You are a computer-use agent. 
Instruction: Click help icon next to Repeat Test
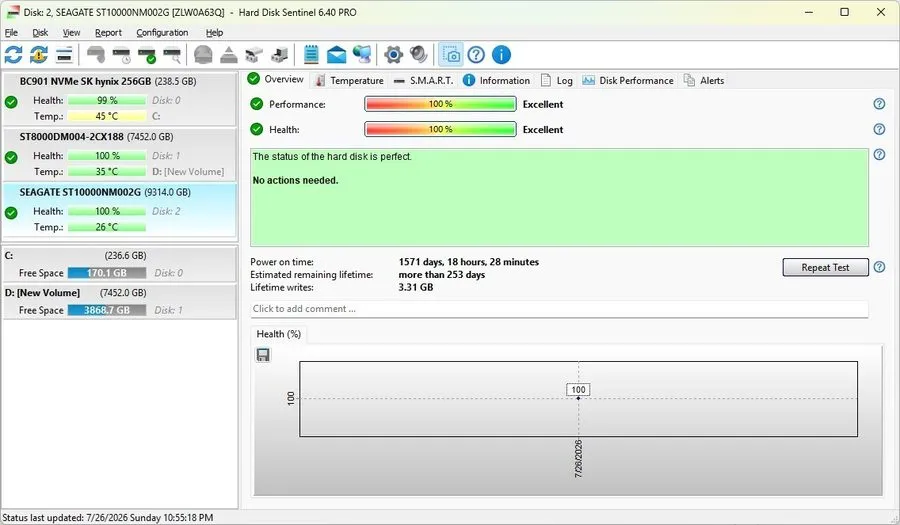pyautogui.click(x=879, y=267)
